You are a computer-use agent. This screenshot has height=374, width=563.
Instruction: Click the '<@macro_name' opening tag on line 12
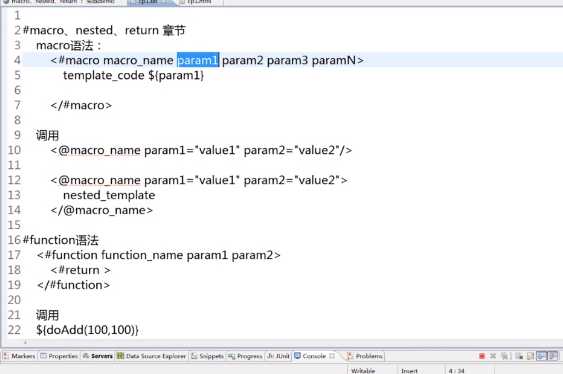click(95, 180)
